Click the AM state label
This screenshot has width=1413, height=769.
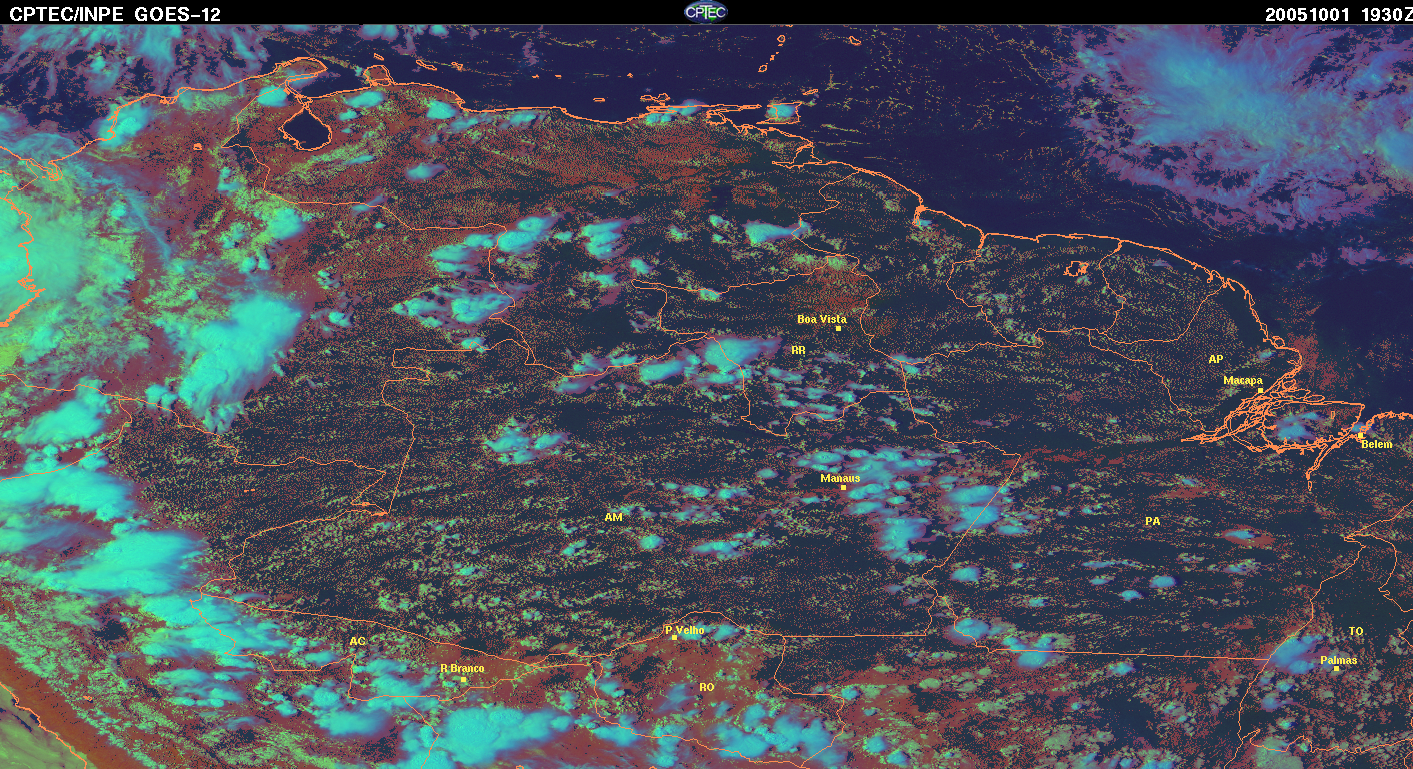point(613,517)
